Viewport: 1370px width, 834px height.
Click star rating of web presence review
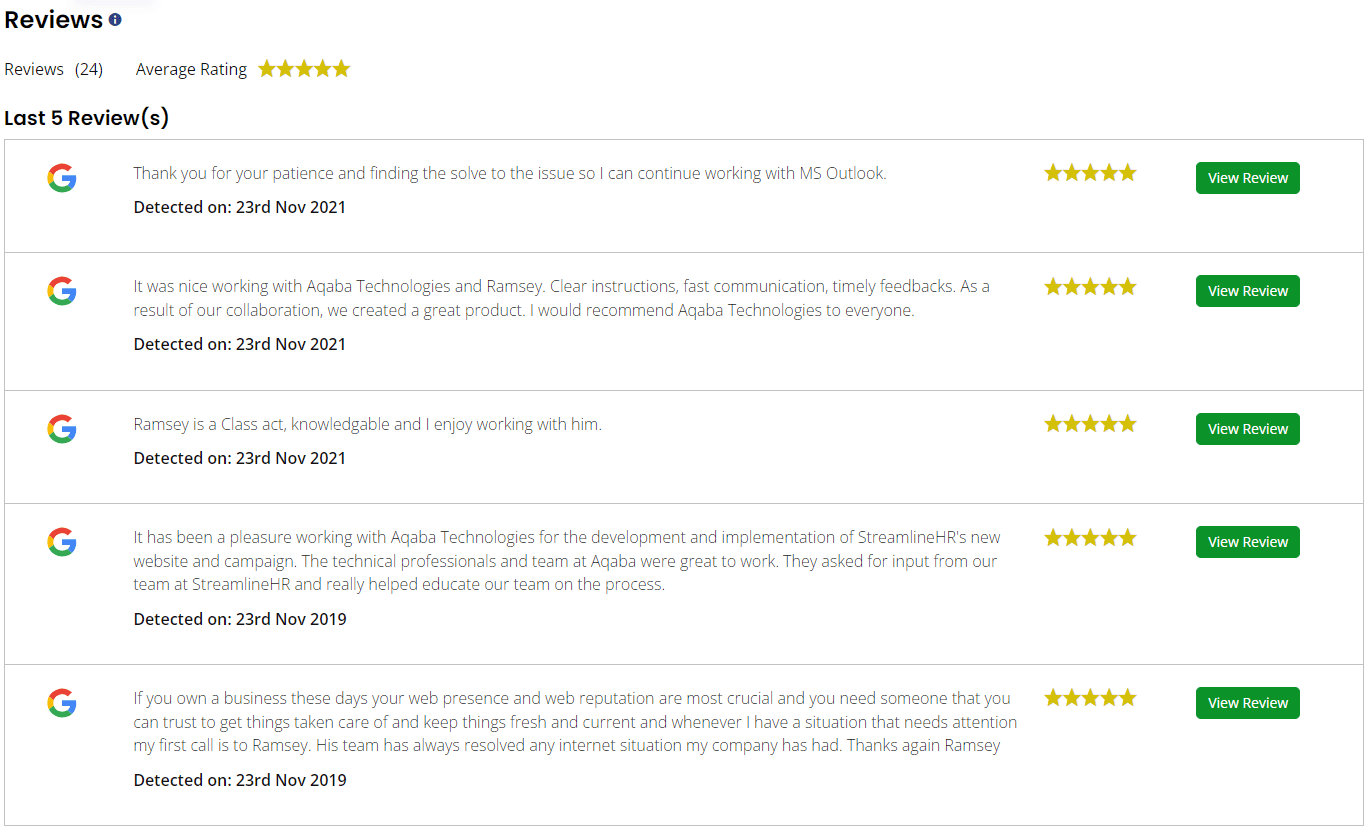tap(1090, 698)
